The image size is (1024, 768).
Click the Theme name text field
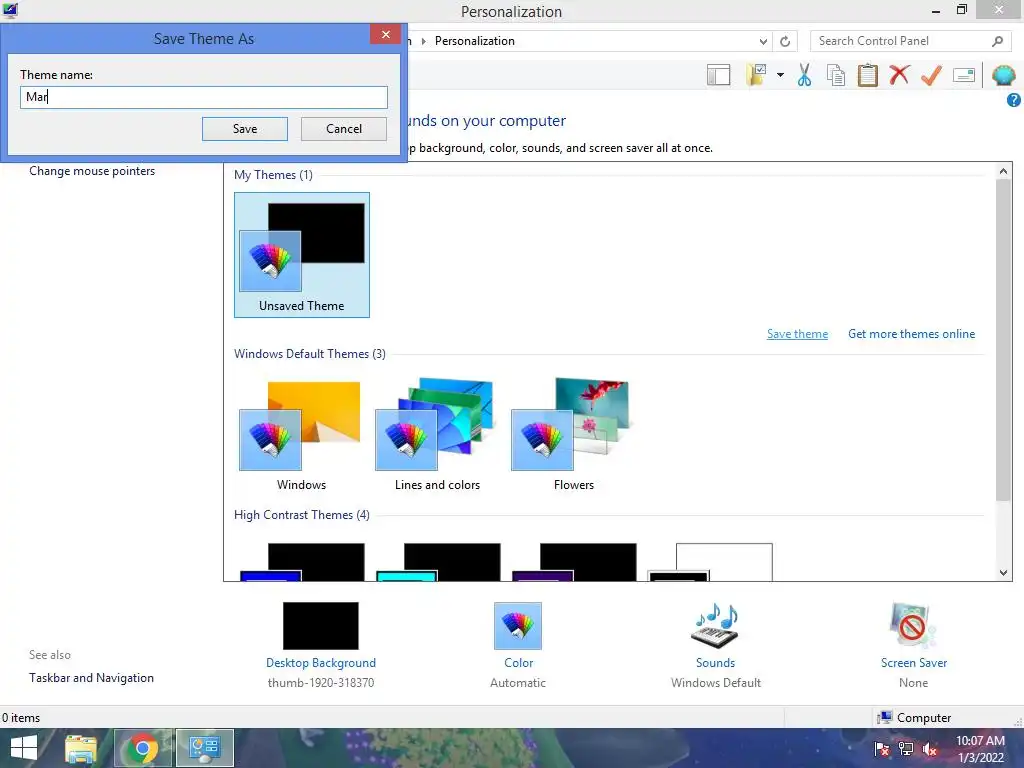(x=204, y=97)
